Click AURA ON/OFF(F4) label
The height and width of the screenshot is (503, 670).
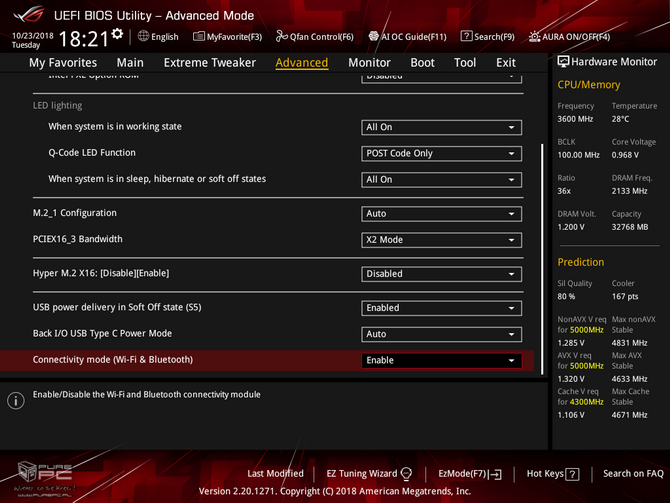pos(576,37)
